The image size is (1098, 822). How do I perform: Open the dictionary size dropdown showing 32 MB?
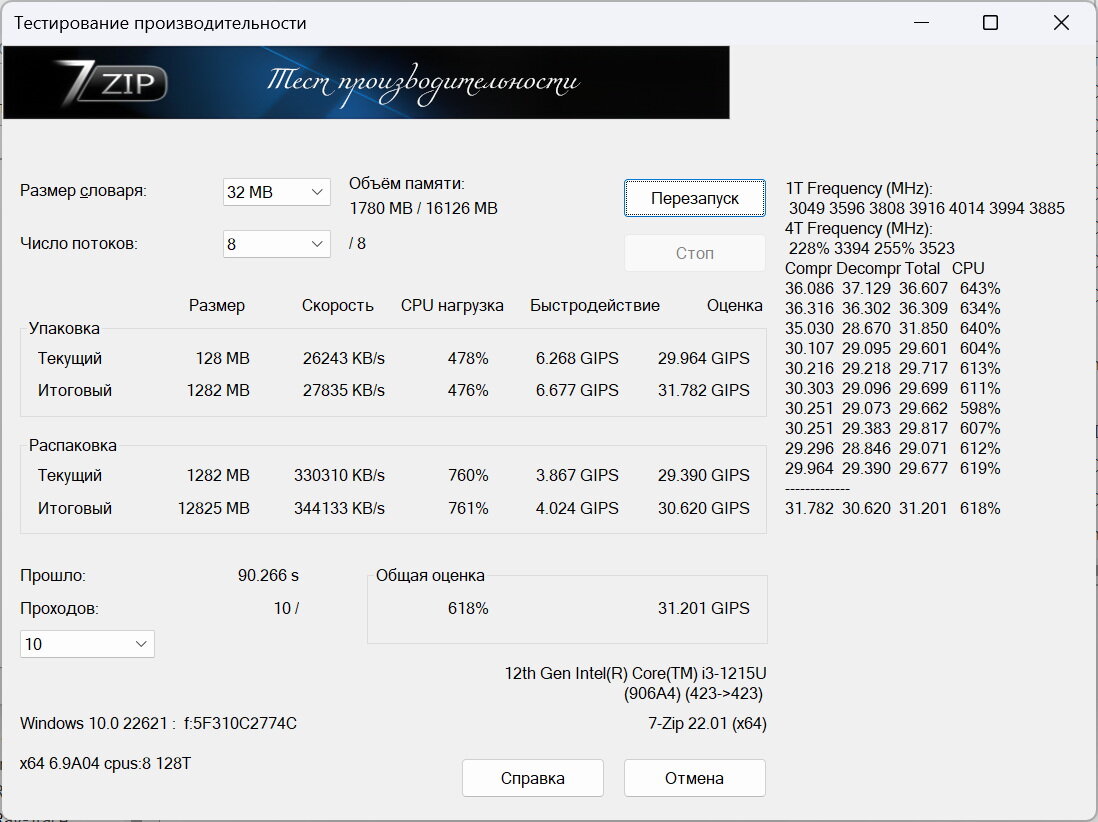tap(277, 192)
